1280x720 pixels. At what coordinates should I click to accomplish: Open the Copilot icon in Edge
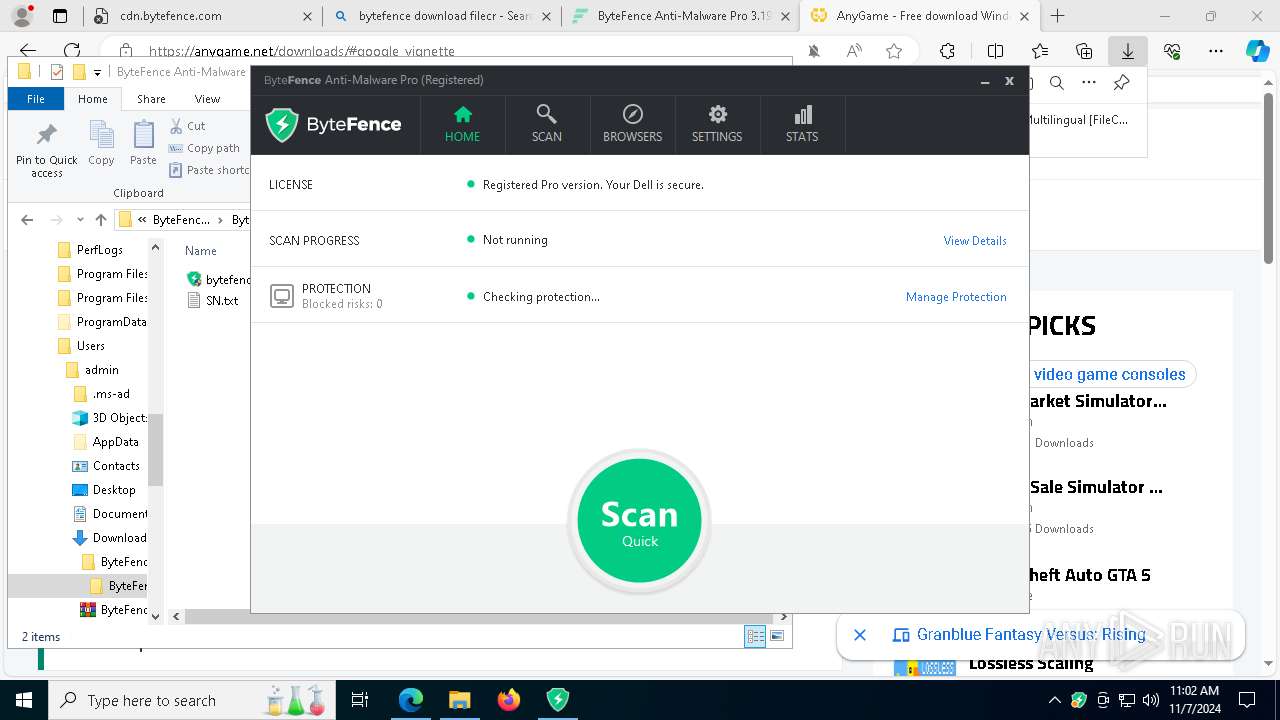(x=1257, y=51)
